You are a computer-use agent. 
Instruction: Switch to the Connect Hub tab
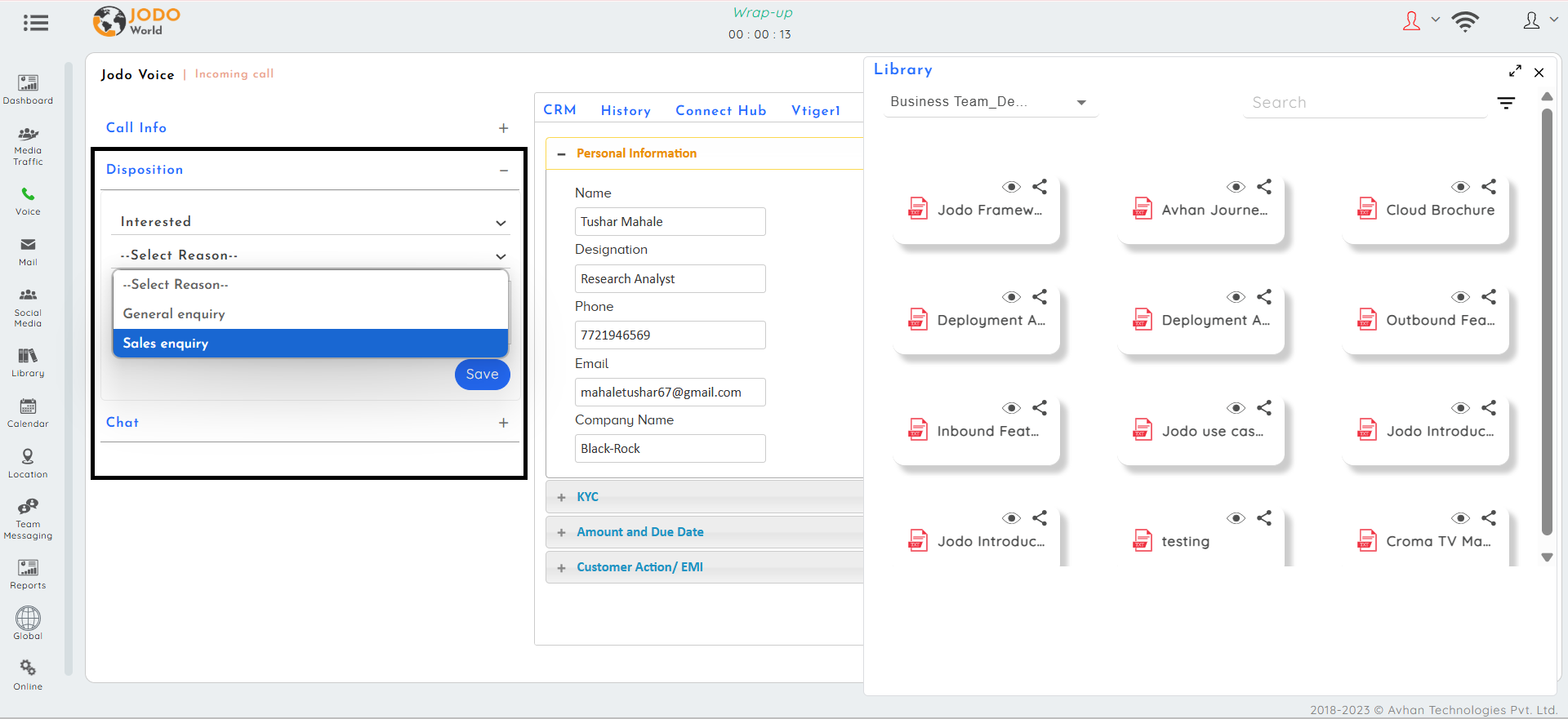(720, 111)
